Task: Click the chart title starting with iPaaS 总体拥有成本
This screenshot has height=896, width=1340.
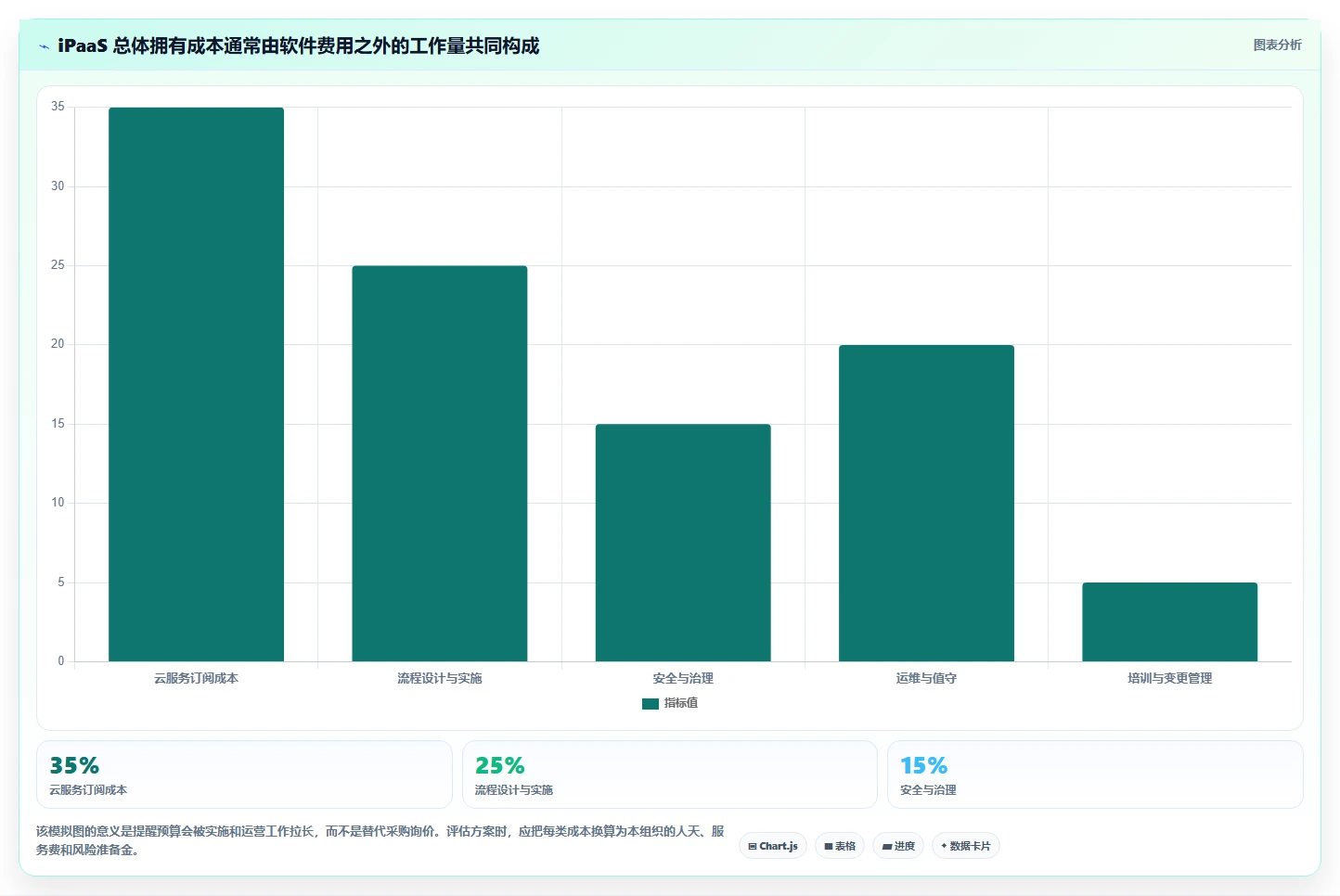Action: 298,45
